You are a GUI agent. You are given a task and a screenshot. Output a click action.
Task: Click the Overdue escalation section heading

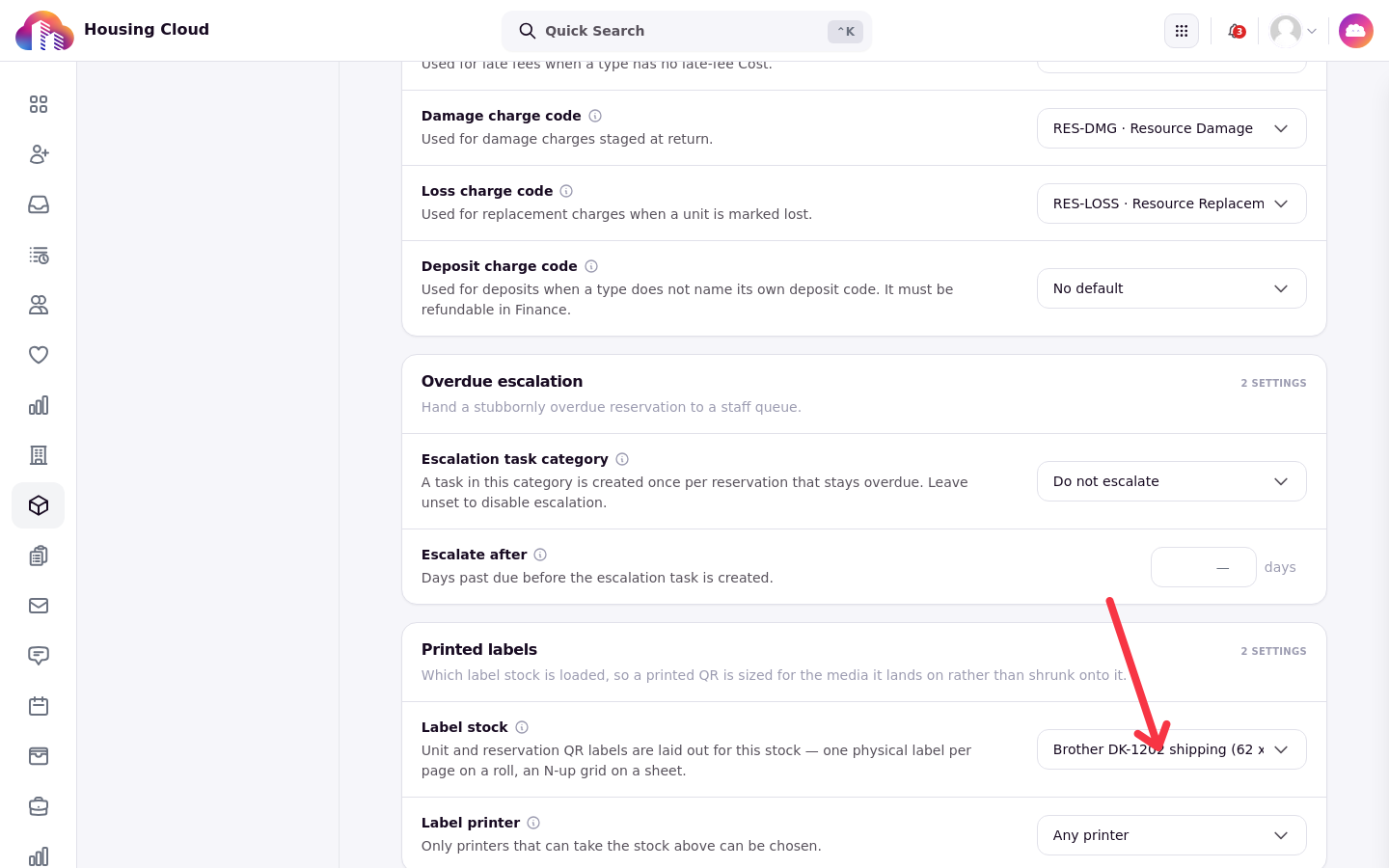point(502,381)
